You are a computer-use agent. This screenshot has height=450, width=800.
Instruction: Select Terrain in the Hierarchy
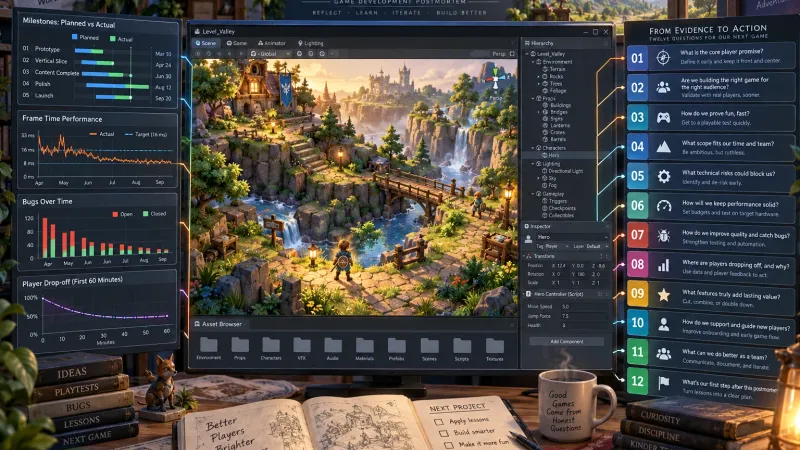[x=557, y=69]
